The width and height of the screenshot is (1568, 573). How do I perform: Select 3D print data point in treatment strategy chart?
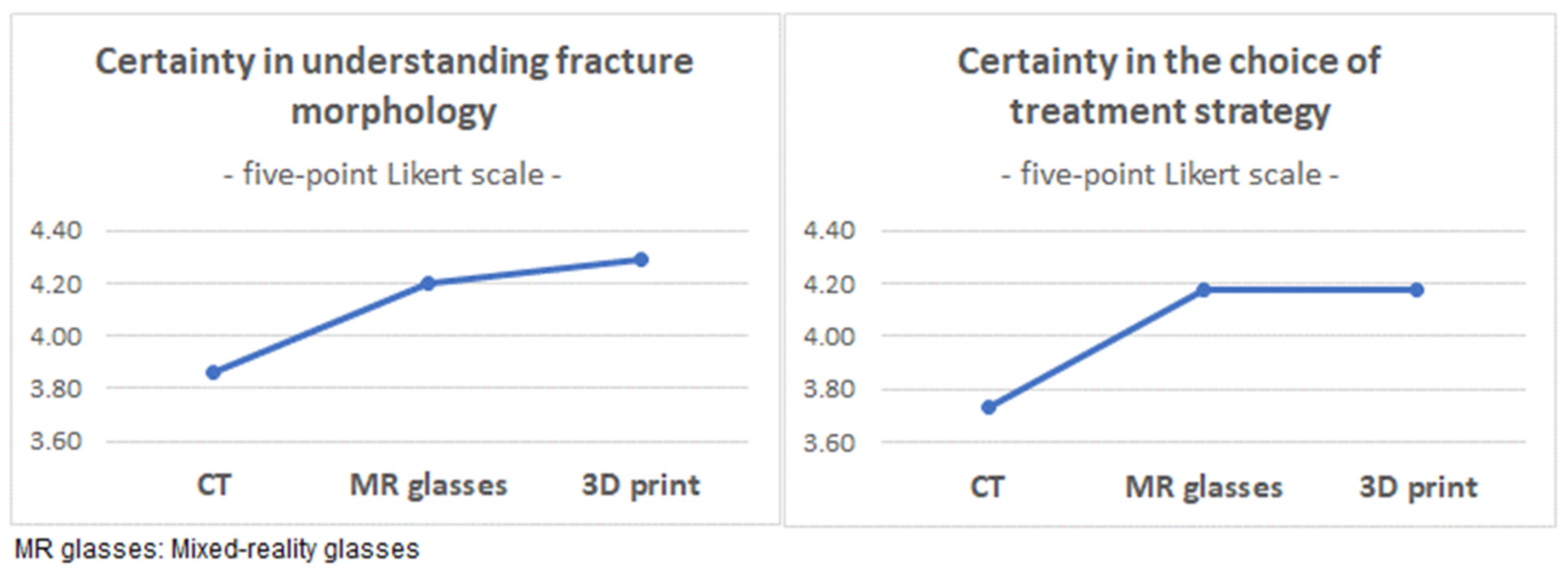(x=1416, y=290)
